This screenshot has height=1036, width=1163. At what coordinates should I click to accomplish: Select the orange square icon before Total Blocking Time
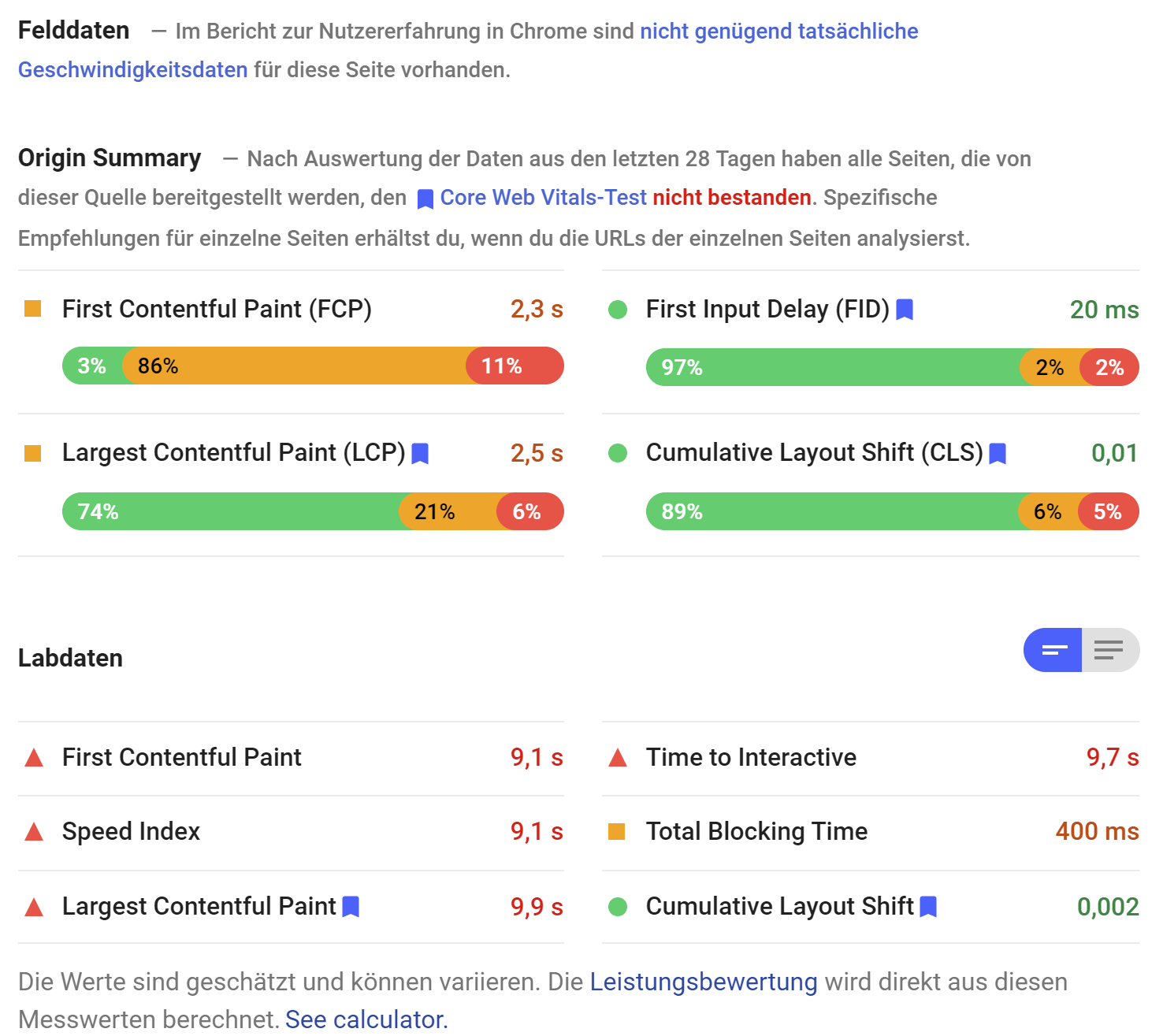click(617, 831)
